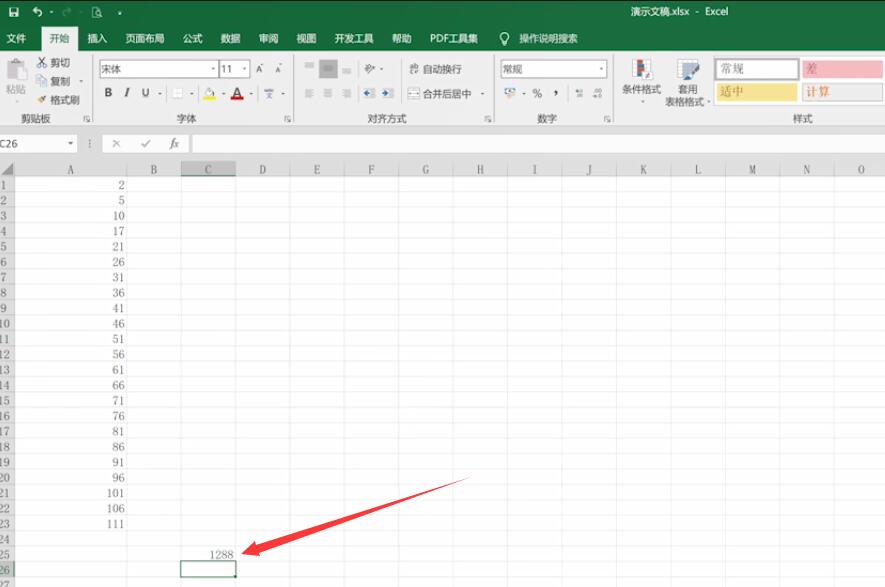The image size is (885, 587).
Task: Open print preview from quick access toolbar
Action: click(x=97, y=12)
